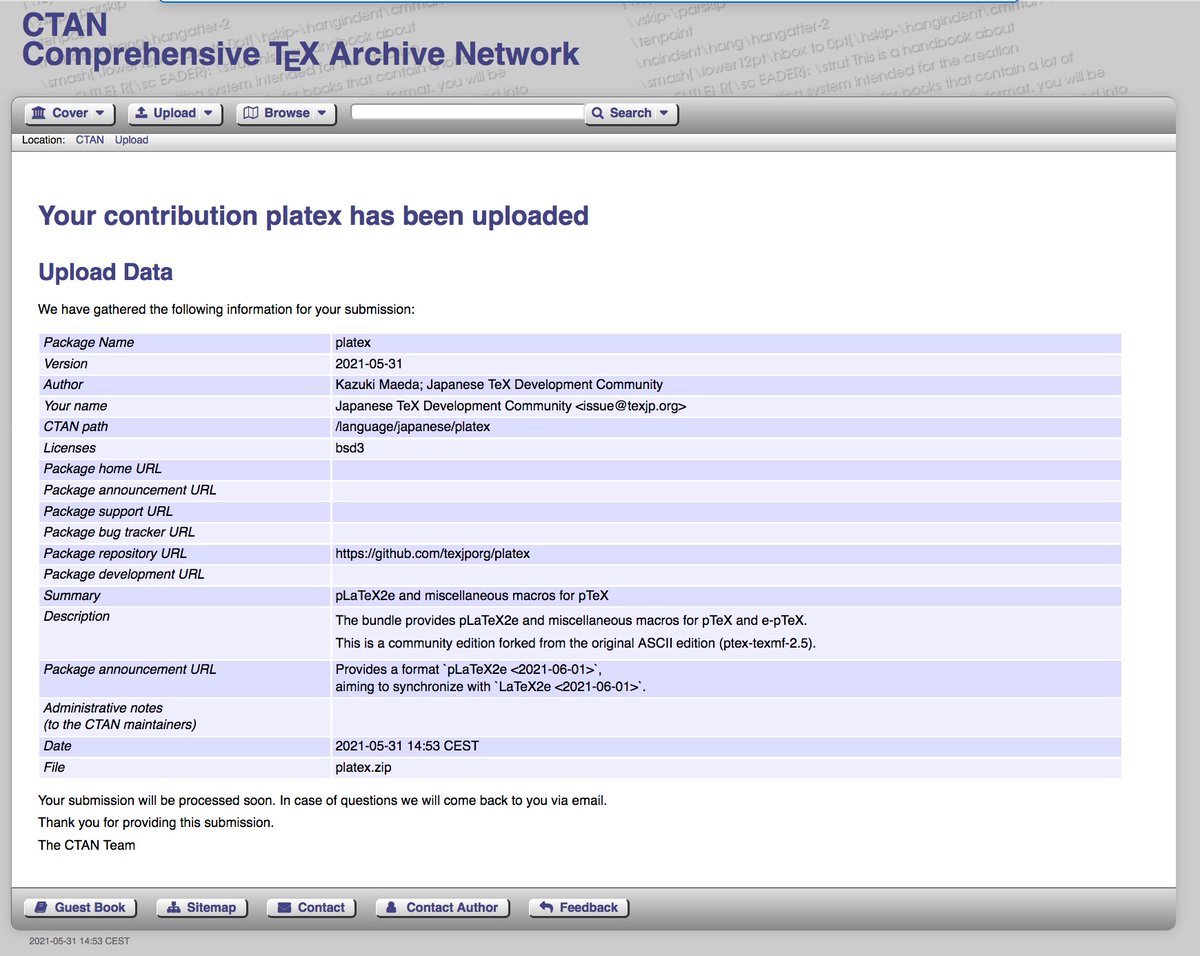Click the Package bug tracker URL label
The width and height of the screenshot is (1200, 956).
coord(119,532)
